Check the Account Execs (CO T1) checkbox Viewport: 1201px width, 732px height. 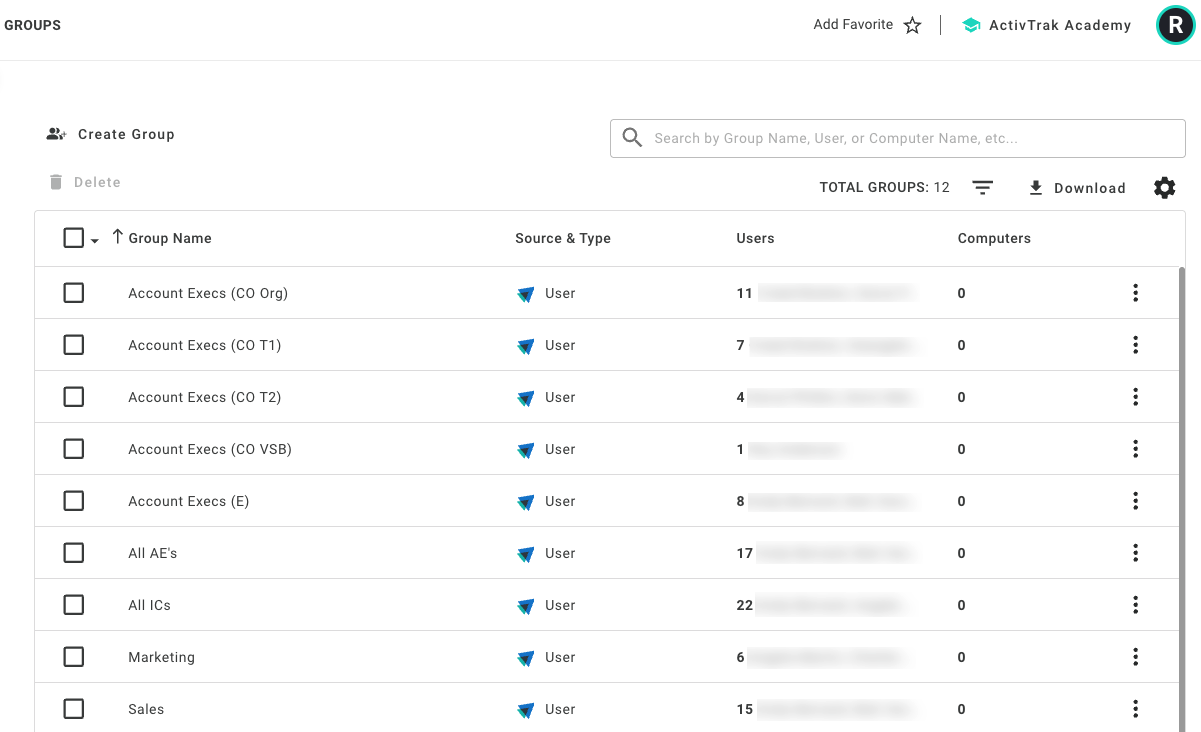tap(73, 345)
